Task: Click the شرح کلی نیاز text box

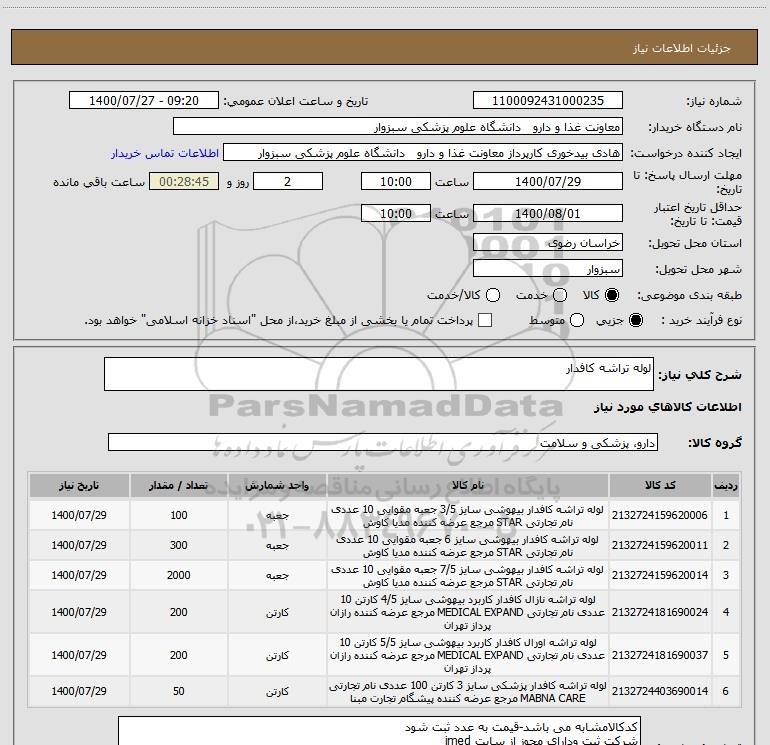Action: [x=379, y=374]
